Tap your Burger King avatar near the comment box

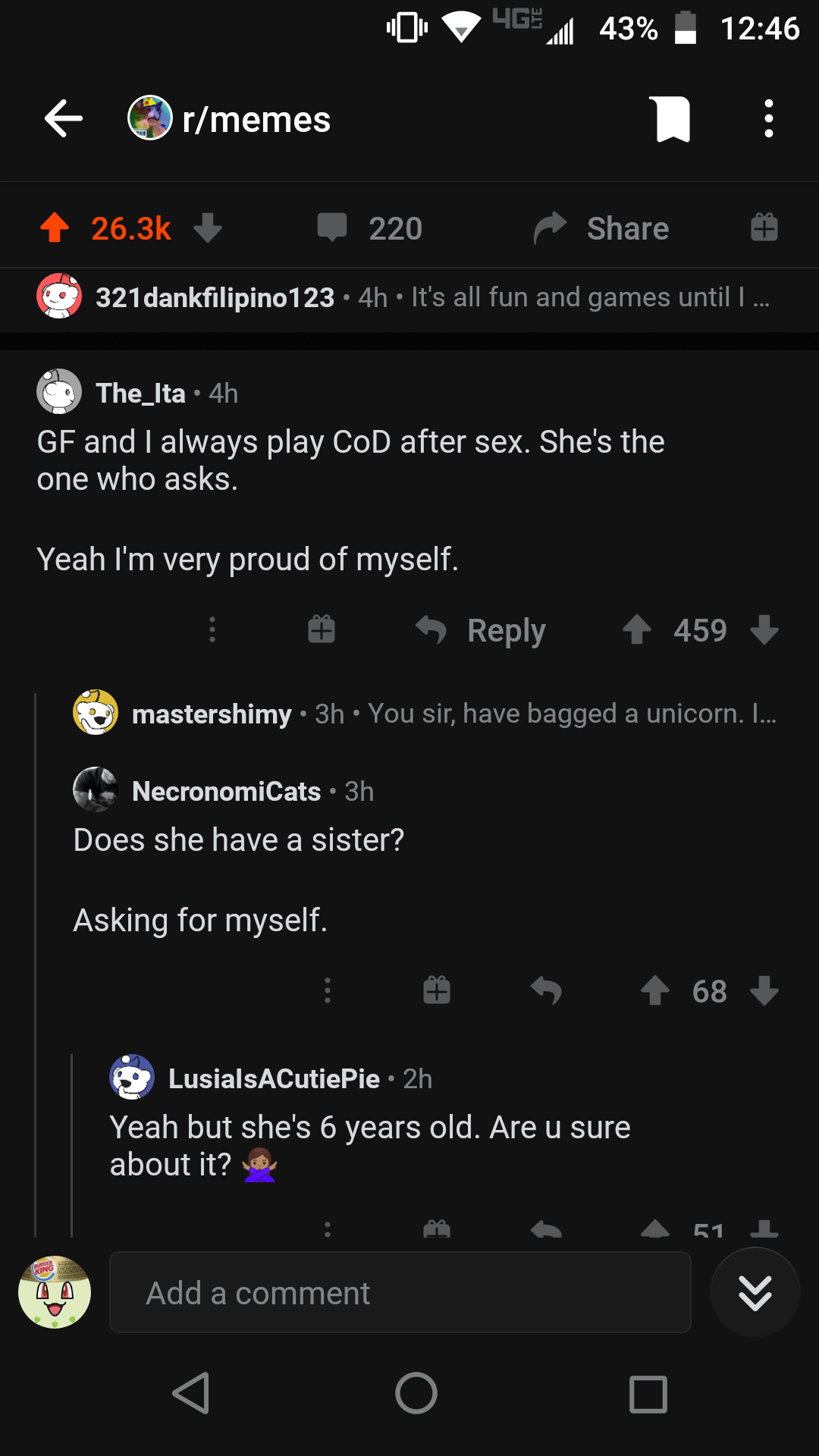click(x=54, y=1293)
